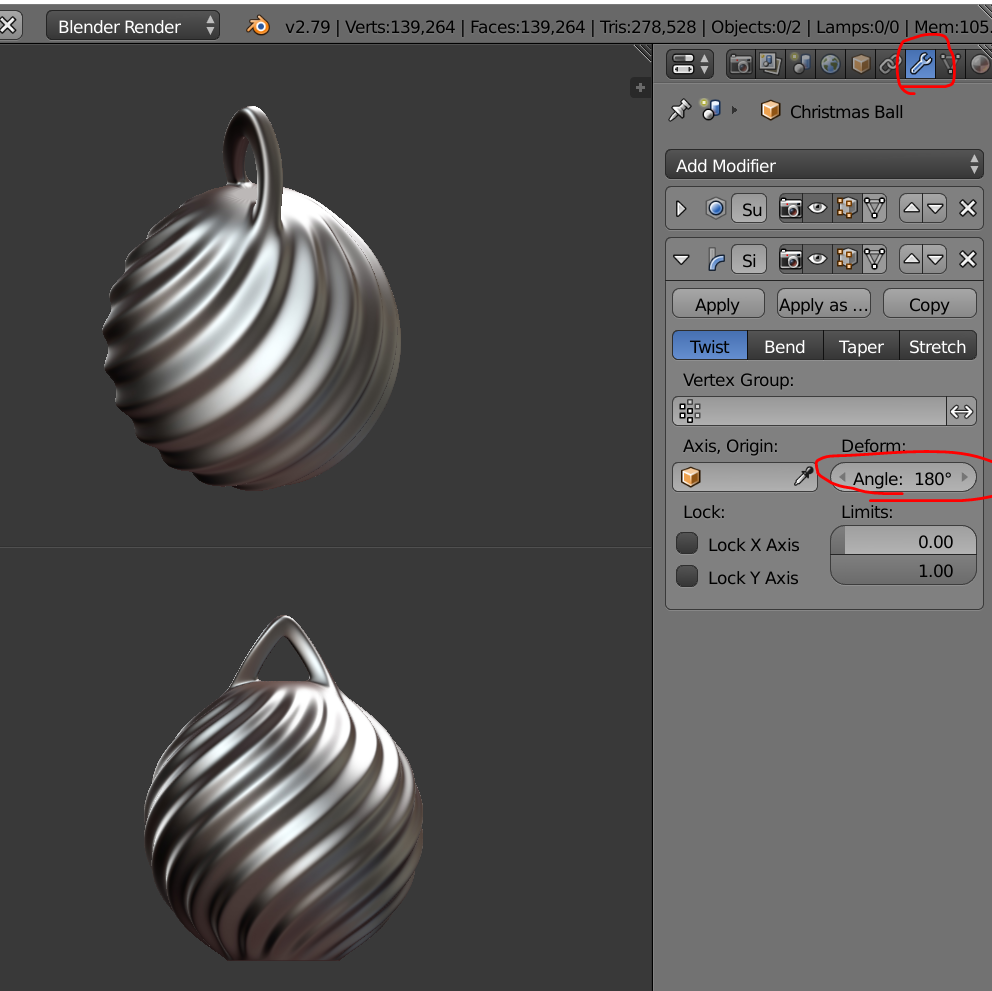Click the Blender logo in the header

pos(258,26)
